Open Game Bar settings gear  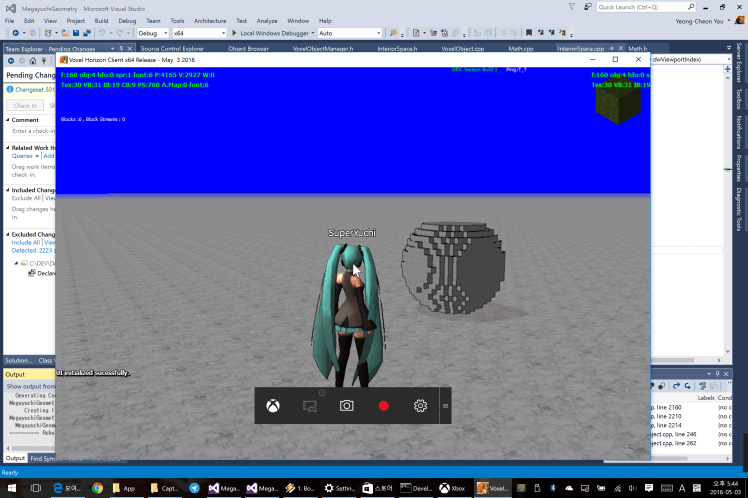420,406
